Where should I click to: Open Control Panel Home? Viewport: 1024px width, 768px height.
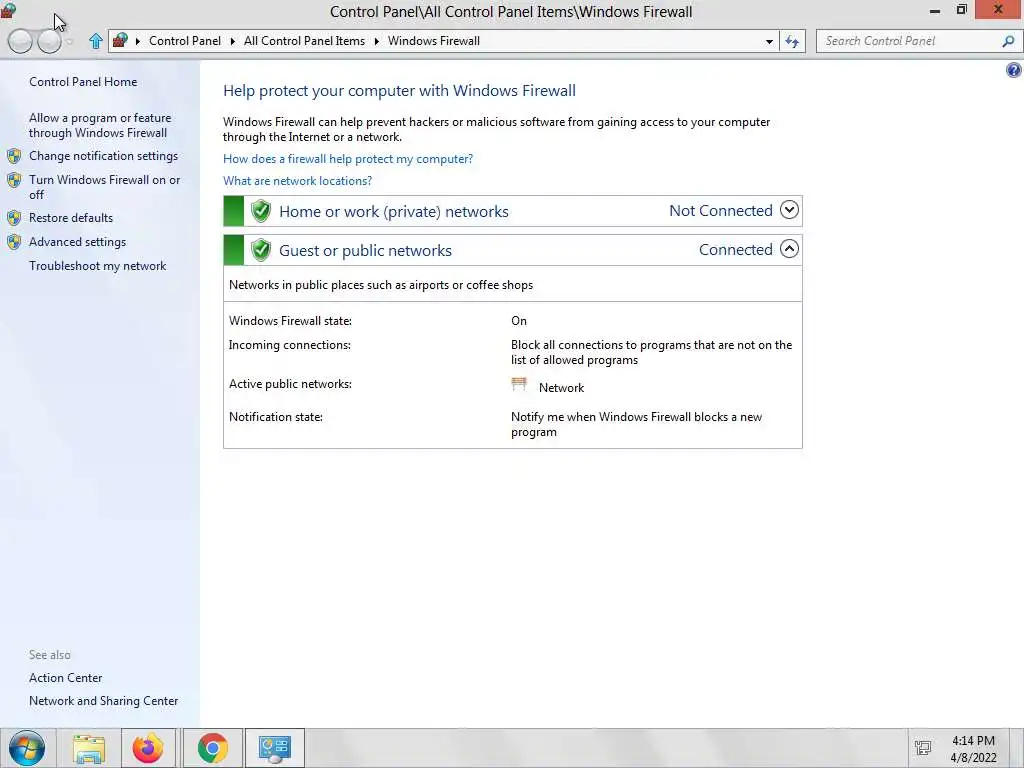[83, 82]
